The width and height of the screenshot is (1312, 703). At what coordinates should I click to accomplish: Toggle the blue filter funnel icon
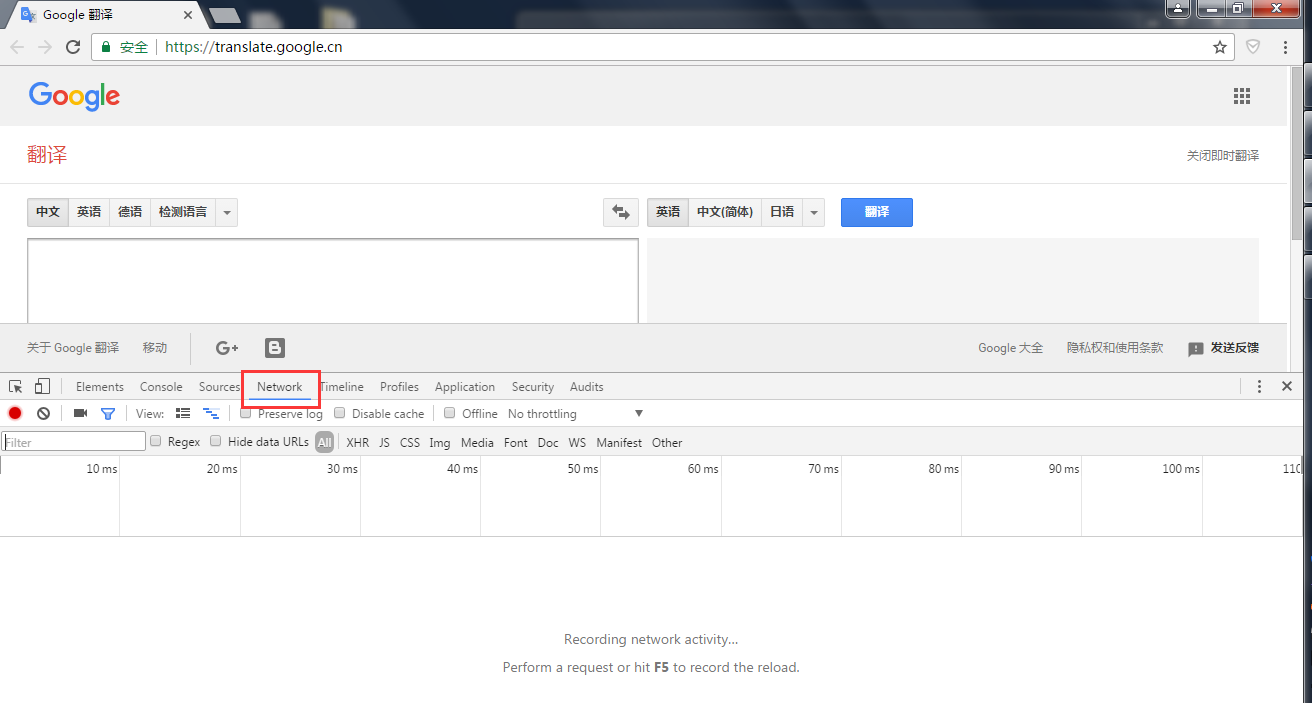(108, 413)
